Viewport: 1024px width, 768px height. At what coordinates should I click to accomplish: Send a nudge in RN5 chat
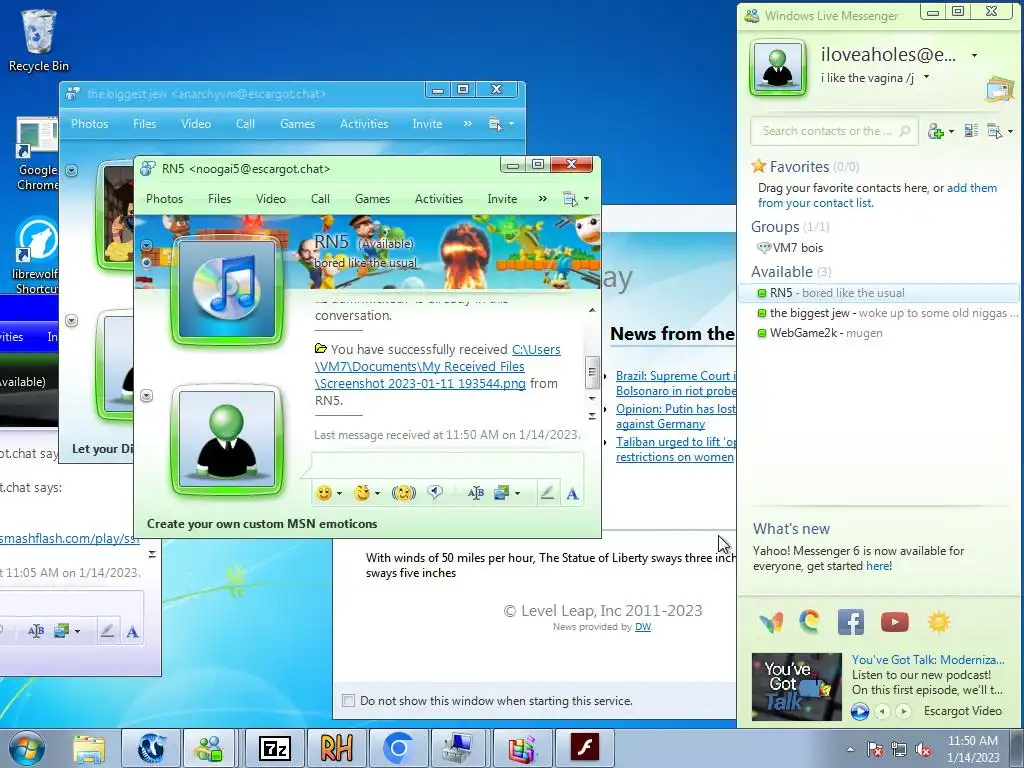pos(404,493)
